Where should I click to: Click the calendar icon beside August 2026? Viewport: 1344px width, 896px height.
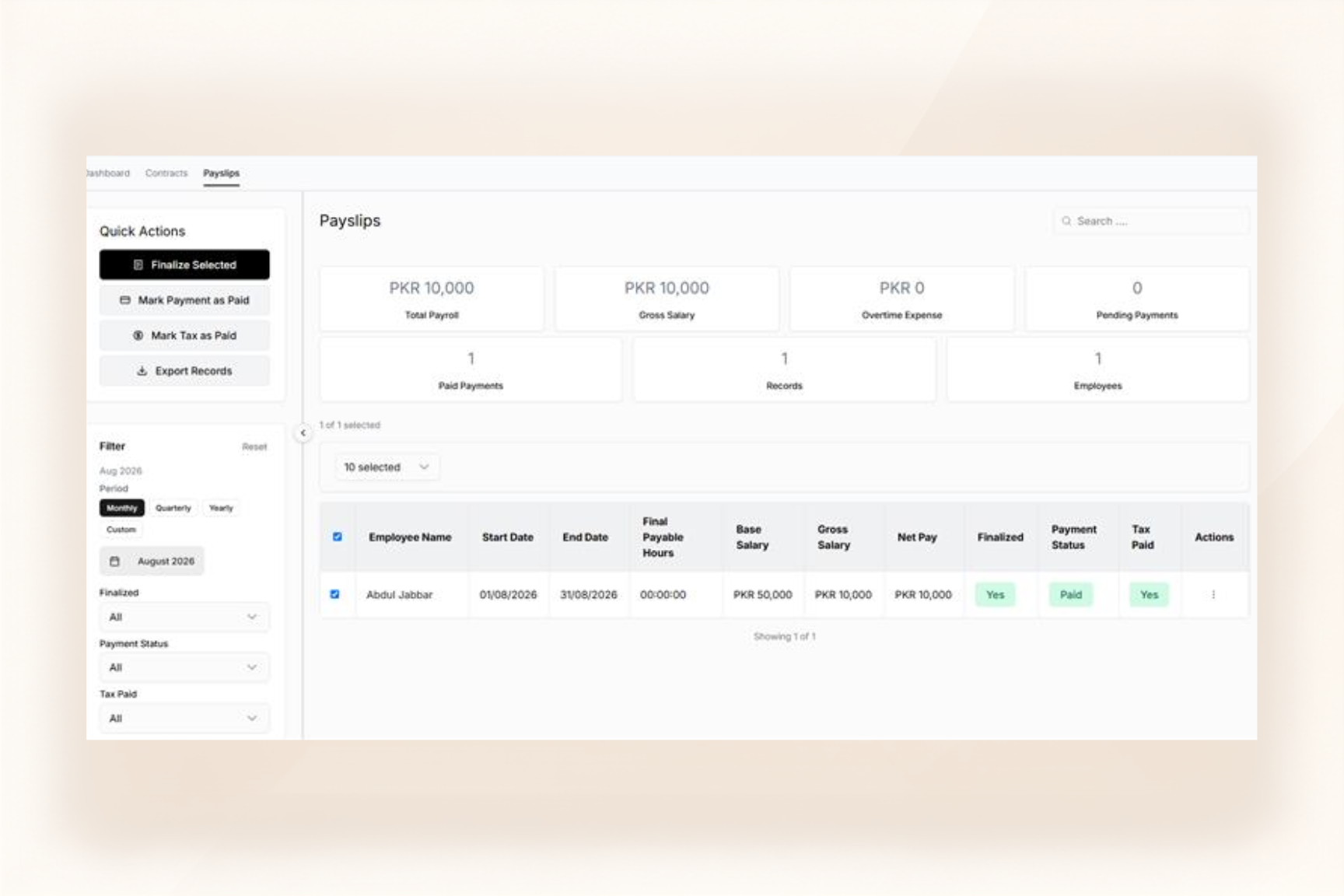coord(114,562)
